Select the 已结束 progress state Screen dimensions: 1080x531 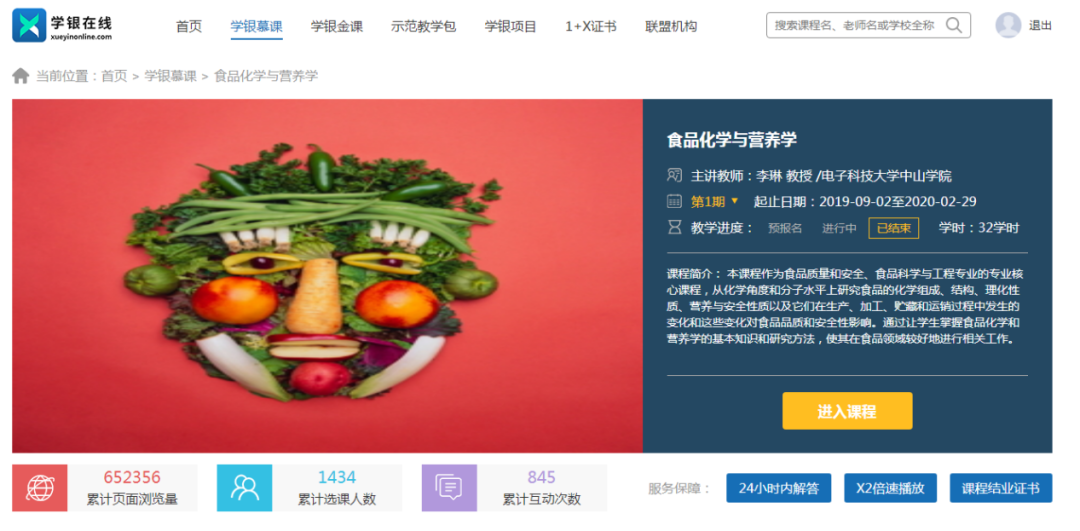[x=893, y=228]
